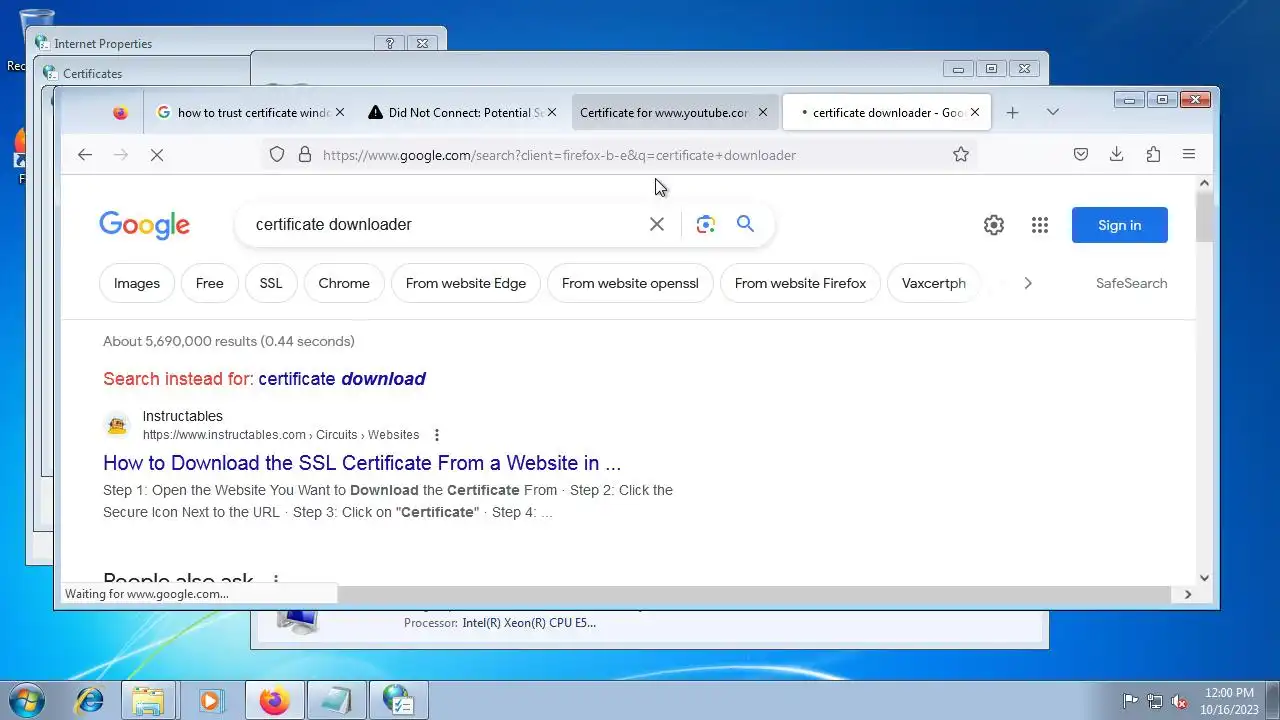Open Firefox downloads panel
Image resolution: width=1280 pixels, height=720 pixels.
pyautogui.click(x=1117, y=154)
